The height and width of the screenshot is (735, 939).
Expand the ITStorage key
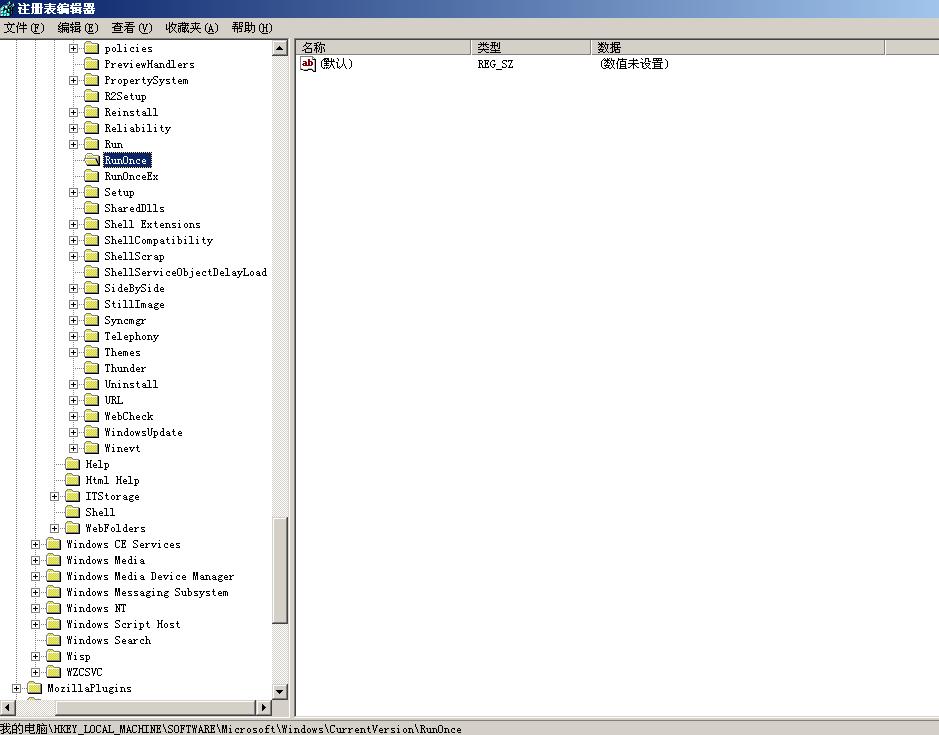coord(54,497)
